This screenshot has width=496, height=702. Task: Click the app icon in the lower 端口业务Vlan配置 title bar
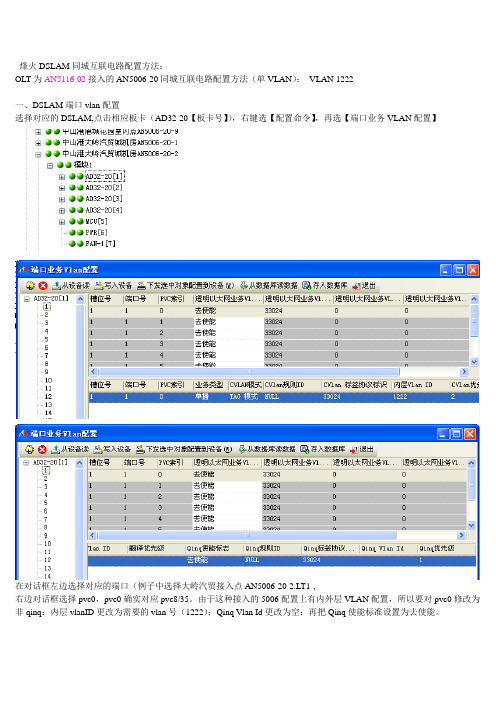[x=23, y=433]
